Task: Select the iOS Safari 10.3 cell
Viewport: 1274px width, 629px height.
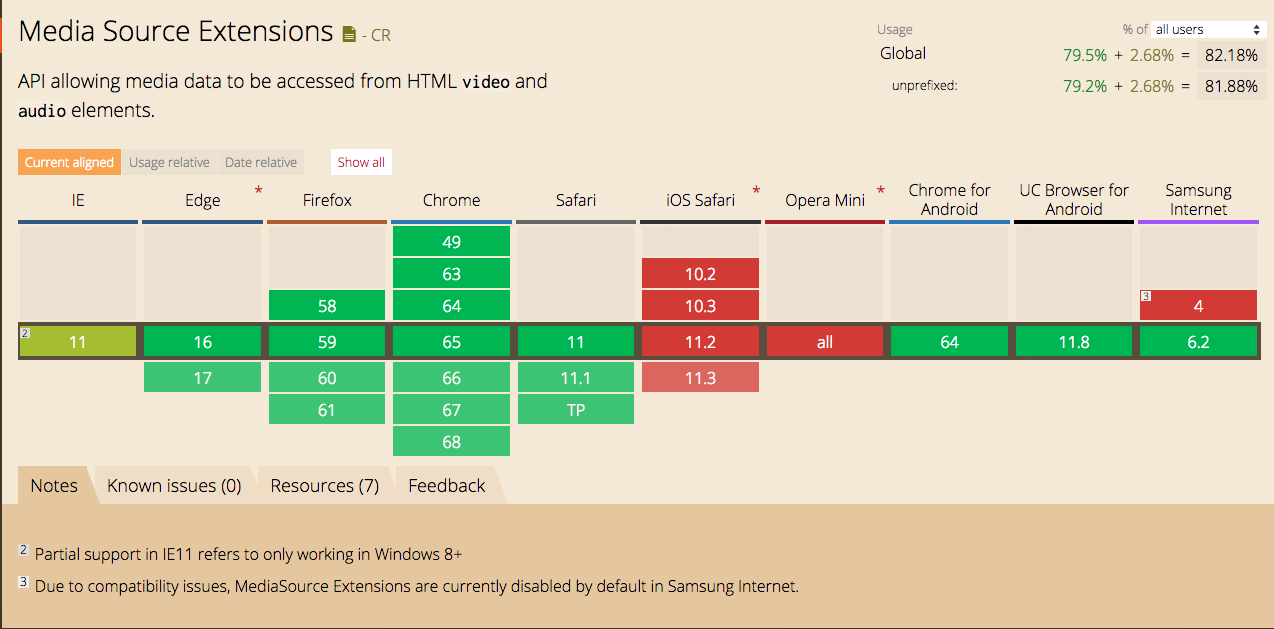Action: [700, 305]
